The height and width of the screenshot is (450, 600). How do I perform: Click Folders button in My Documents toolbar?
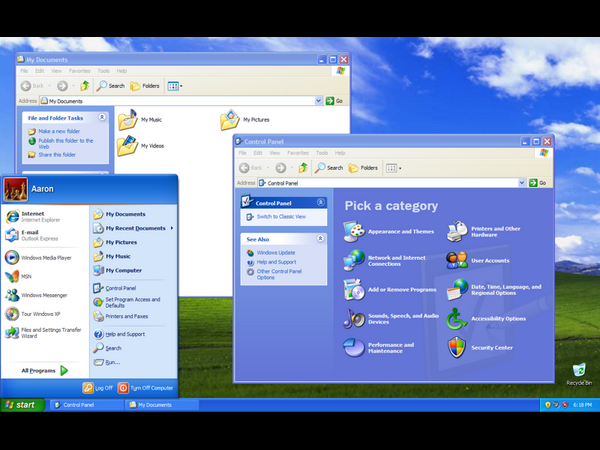[145, 86]
